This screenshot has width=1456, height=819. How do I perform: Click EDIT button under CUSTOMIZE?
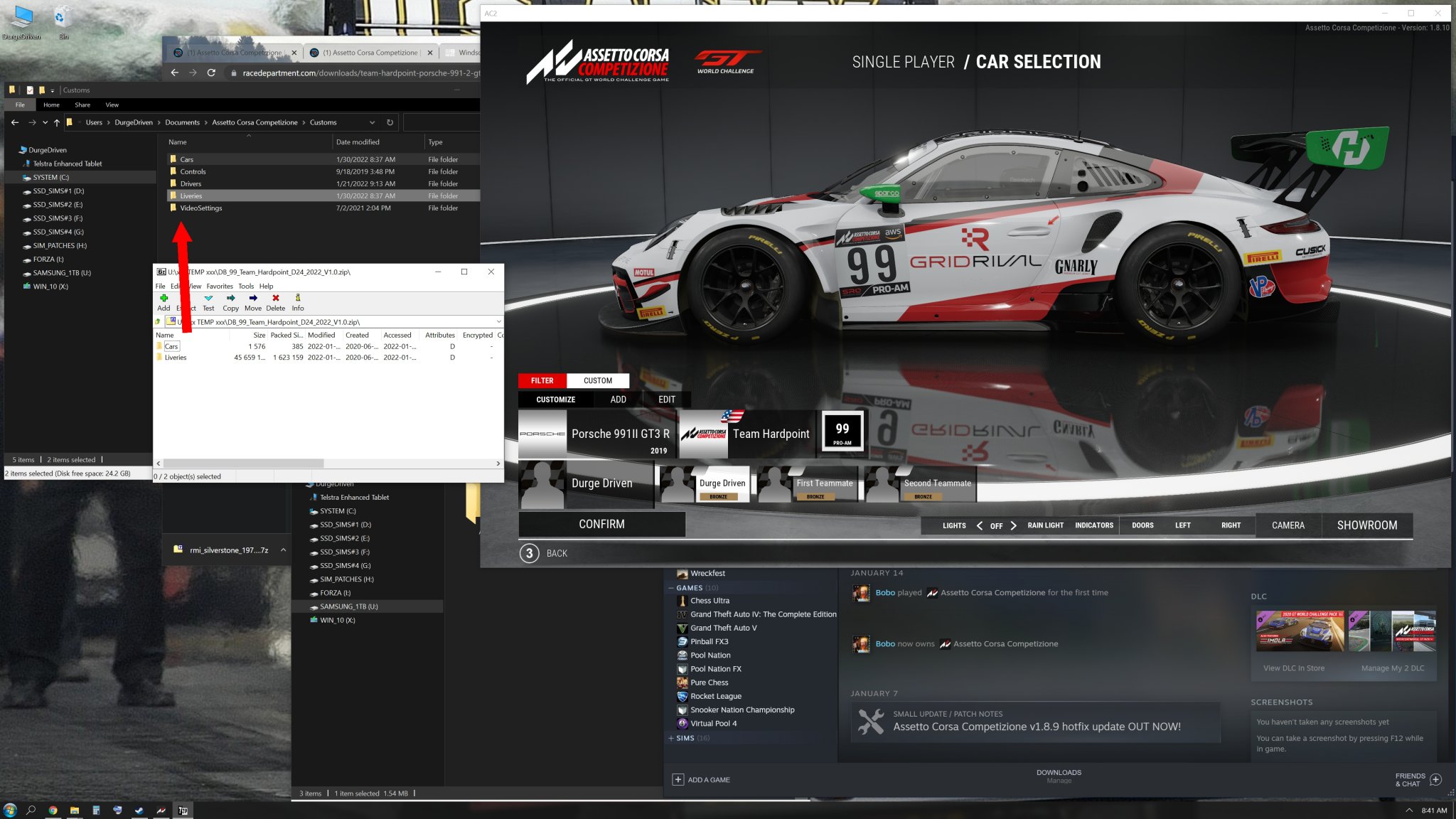point(666,400)
